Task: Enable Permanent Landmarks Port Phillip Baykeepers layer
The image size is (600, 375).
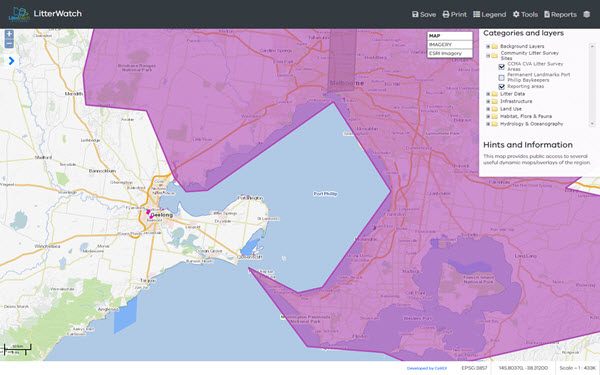Action: (501, 77)
